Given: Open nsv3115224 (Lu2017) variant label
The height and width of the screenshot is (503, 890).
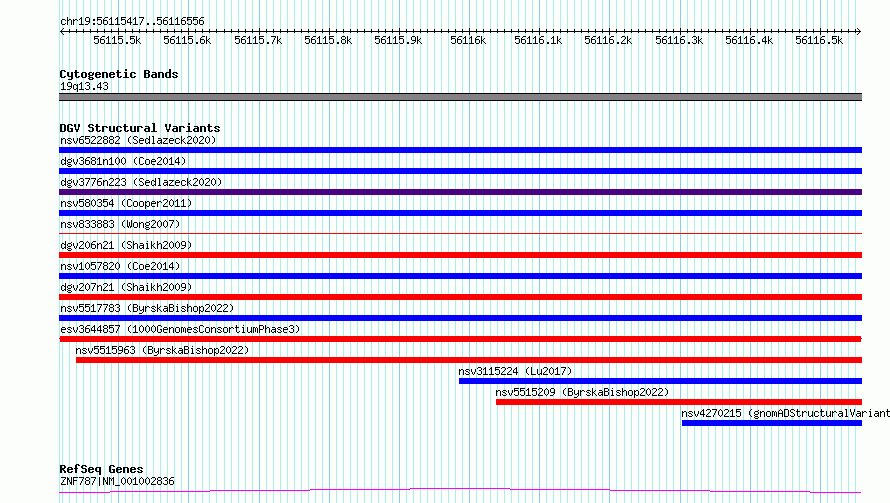Looking at the screenshot, I should 515,371.
